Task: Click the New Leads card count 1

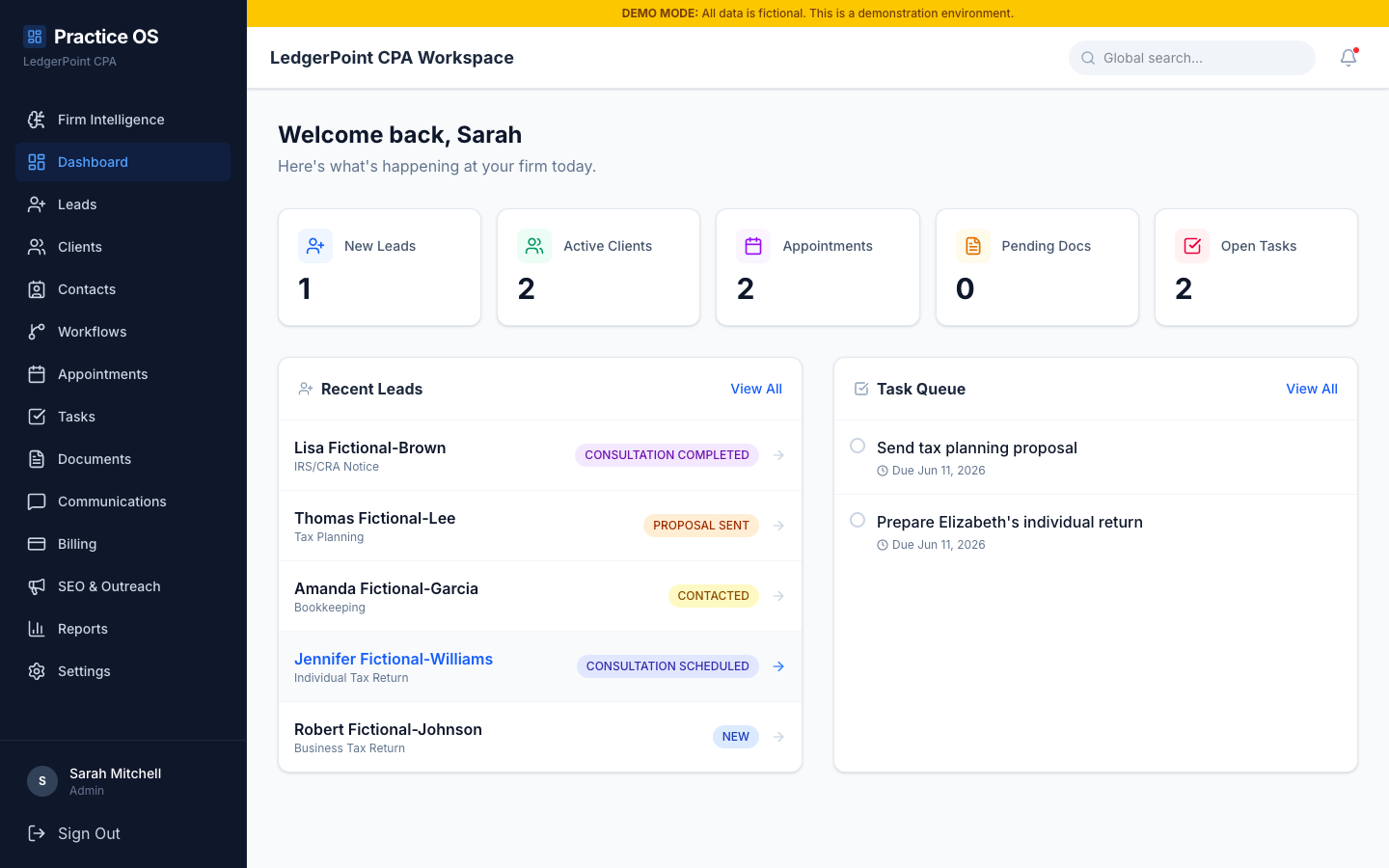Action: click(305, 288)
